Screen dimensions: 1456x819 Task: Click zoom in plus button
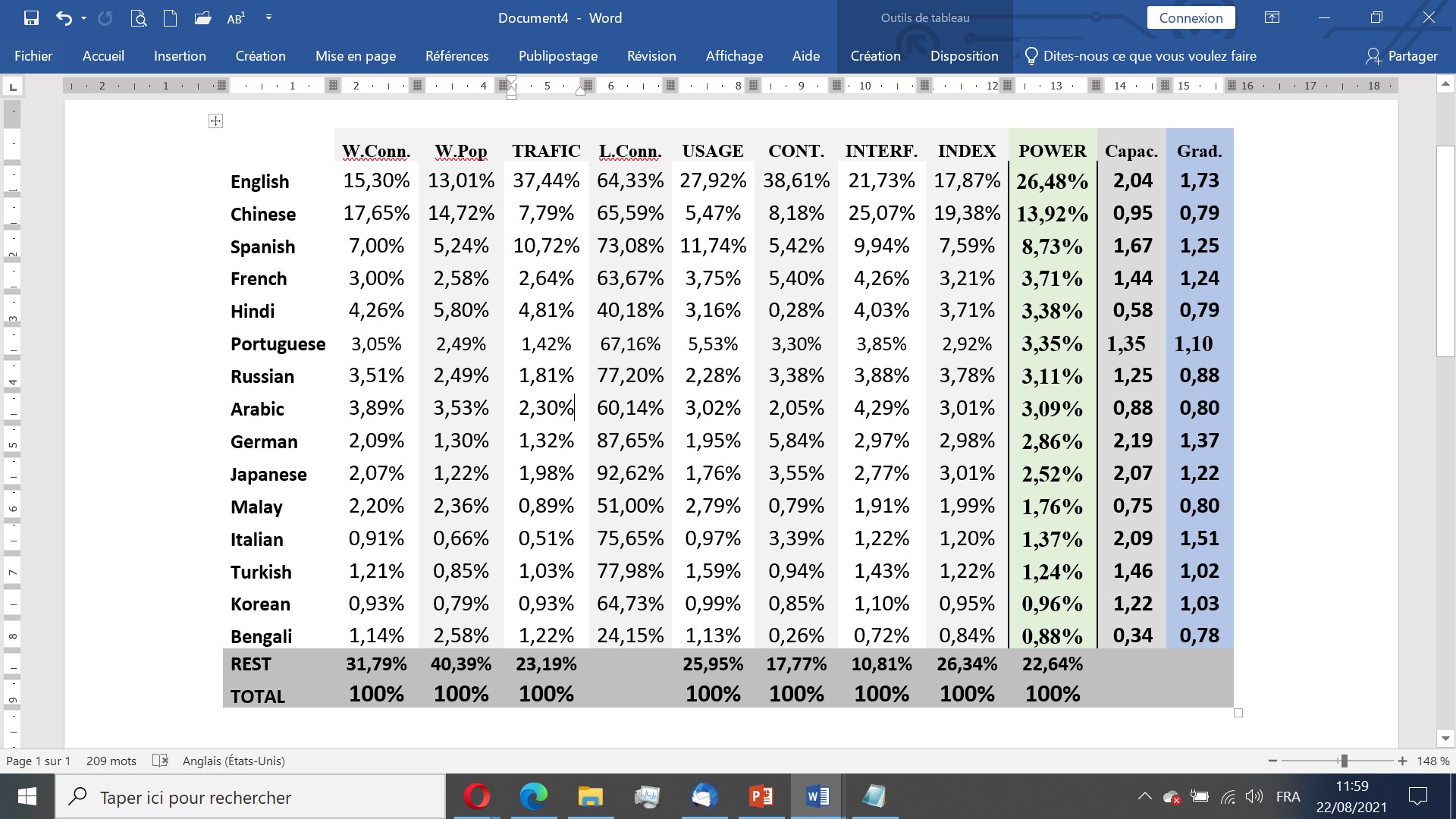pos(1402,761)
